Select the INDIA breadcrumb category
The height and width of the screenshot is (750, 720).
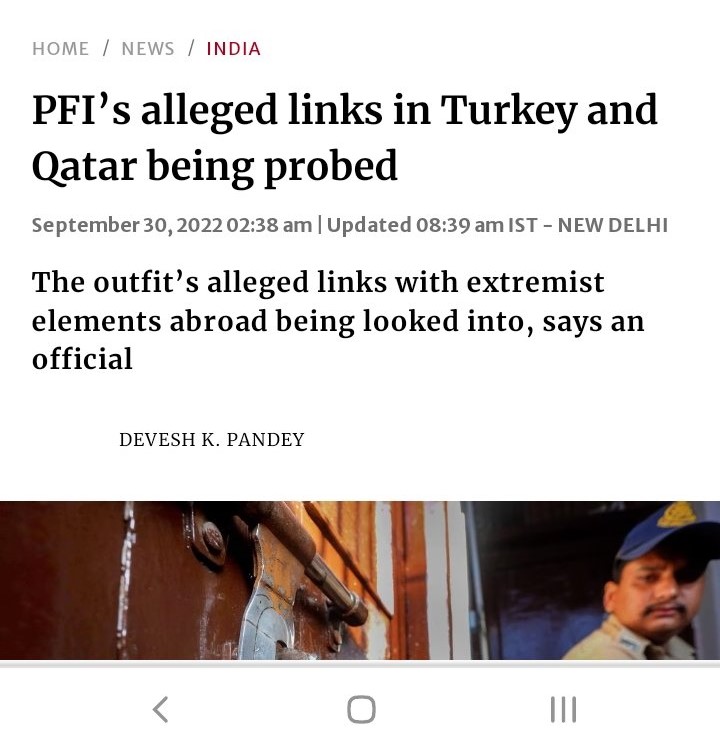click(x=233, y=49)
